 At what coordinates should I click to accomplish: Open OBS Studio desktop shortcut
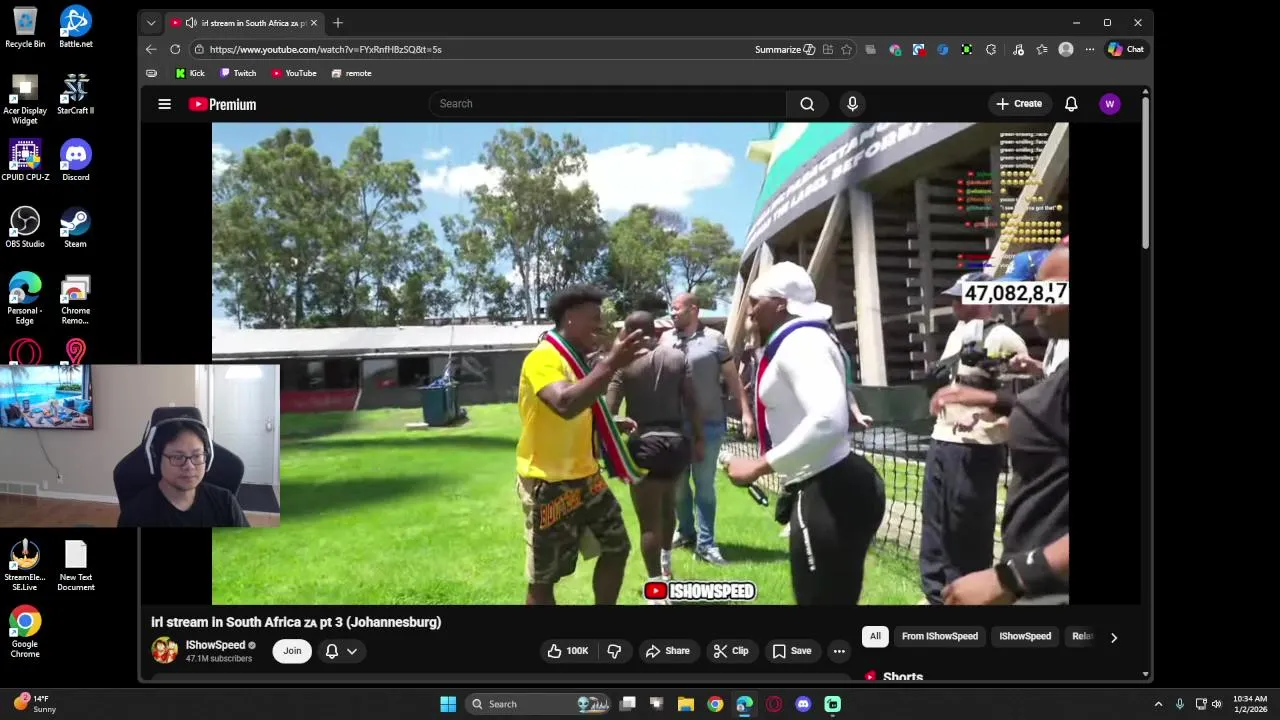(25, 228)
